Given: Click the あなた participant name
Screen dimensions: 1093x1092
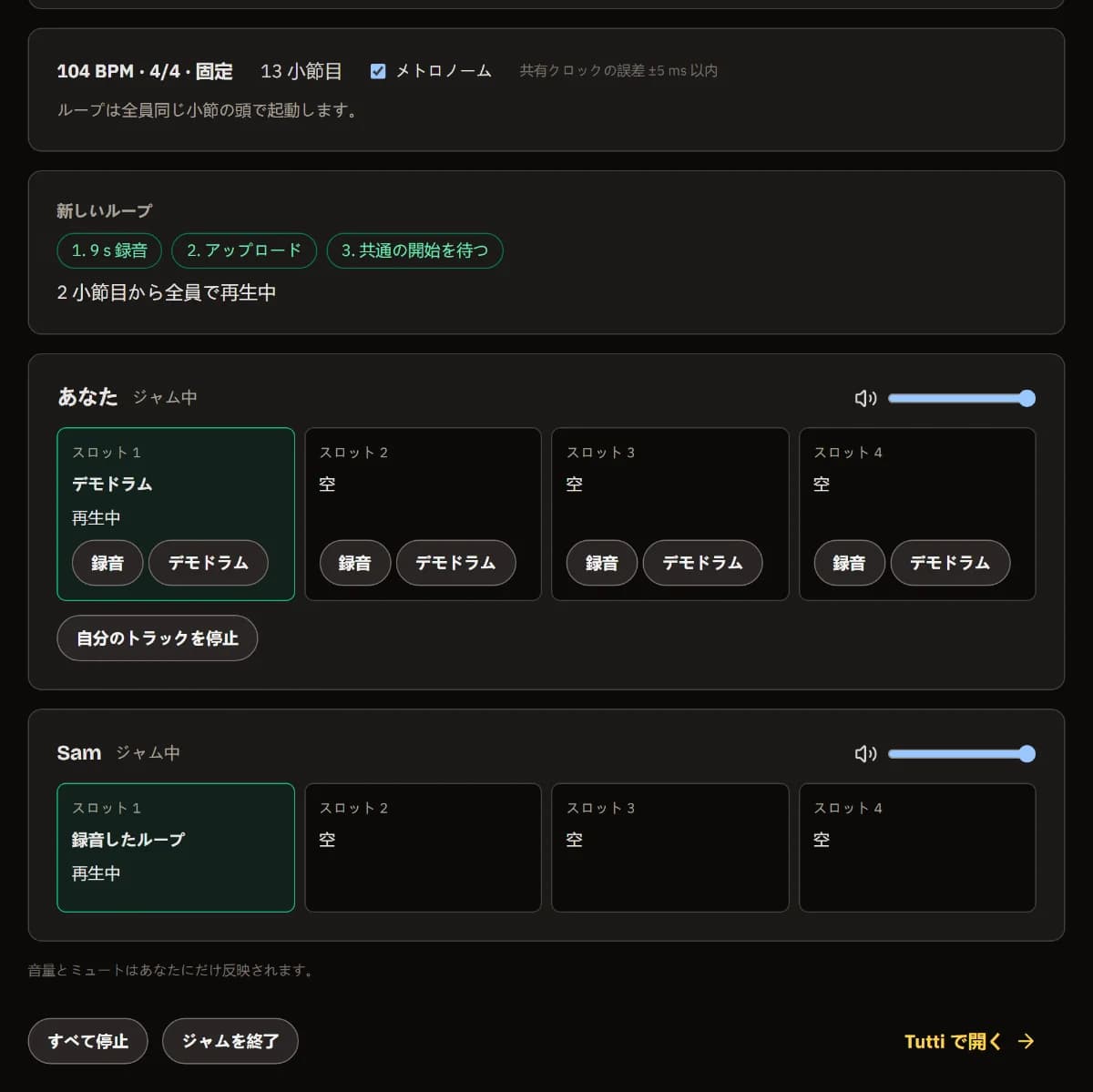Looking at the screenshot, I should (87, 397).
